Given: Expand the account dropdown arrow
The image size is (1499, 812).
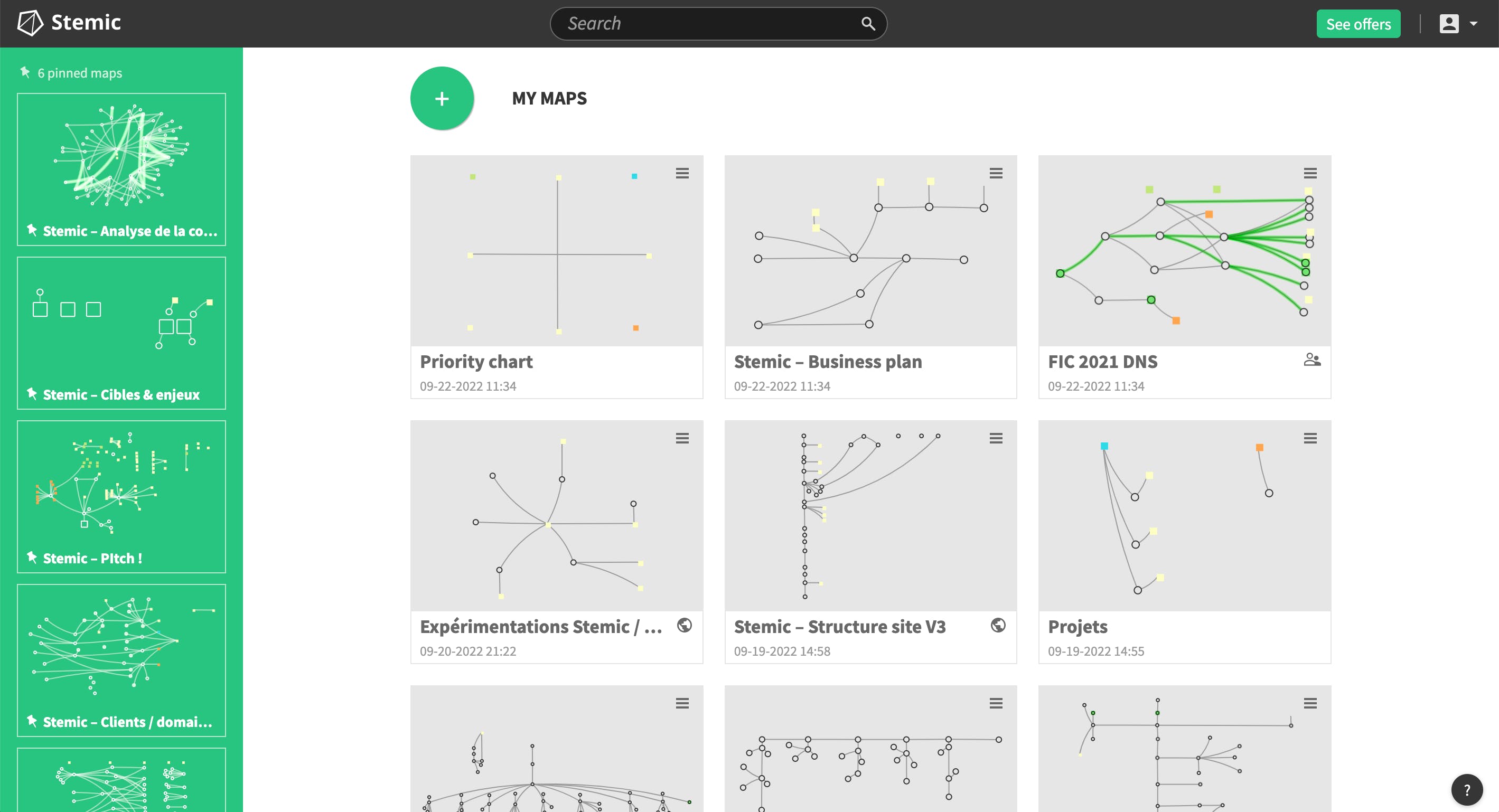Looking at the screenshot, I should tap(1474, 24).
